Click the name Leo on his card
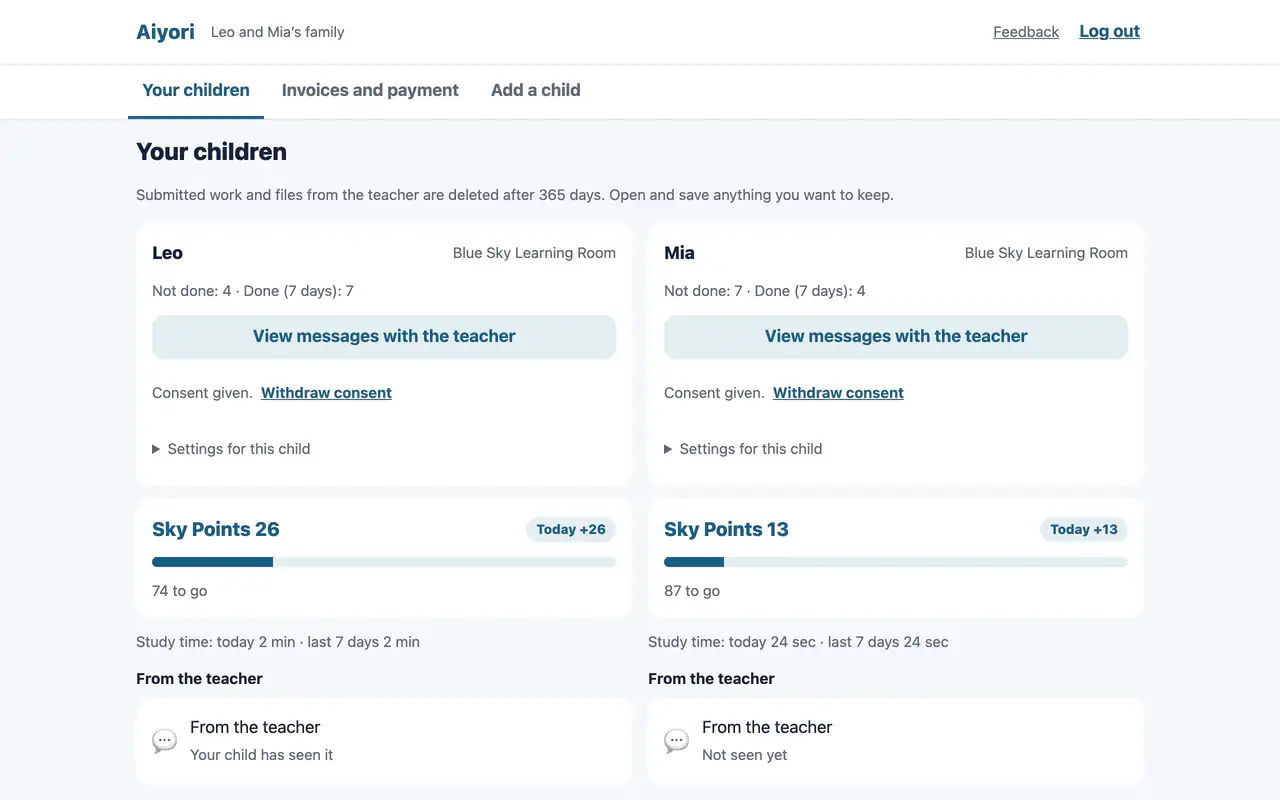1280x800 pixels. coord(167,253)
